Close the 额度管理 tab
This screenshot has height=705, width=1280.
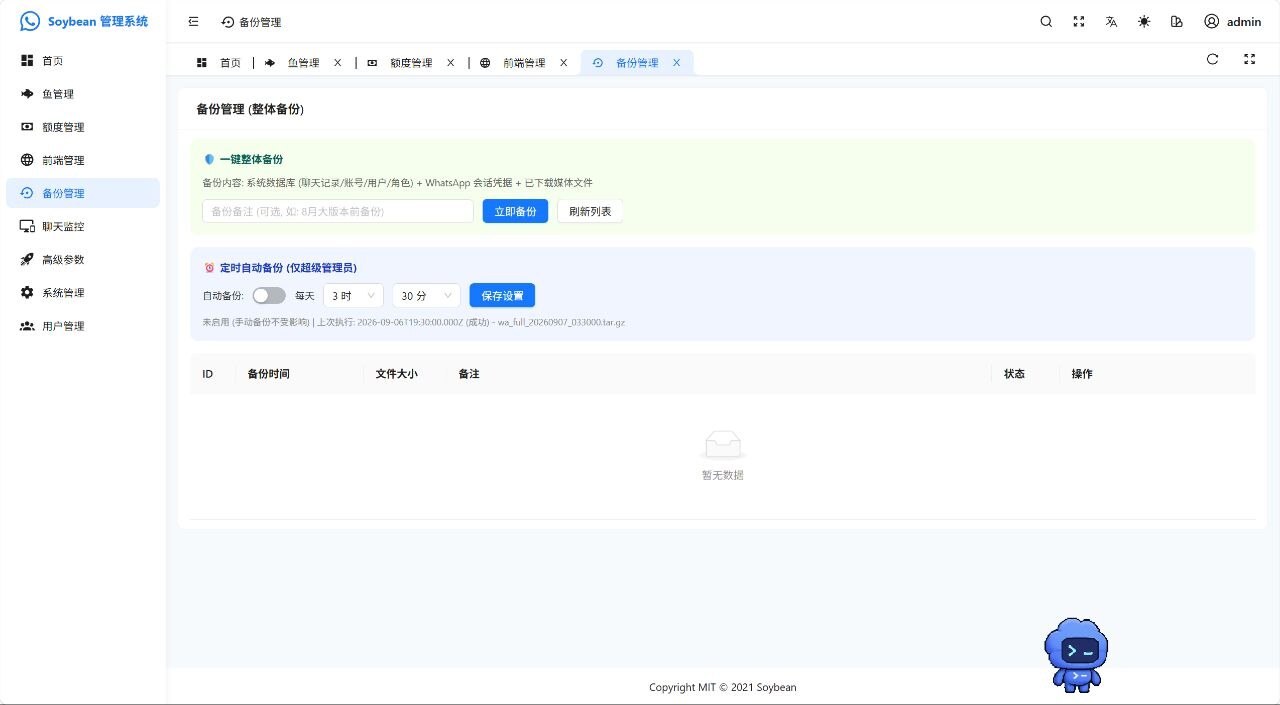[450, 62]
